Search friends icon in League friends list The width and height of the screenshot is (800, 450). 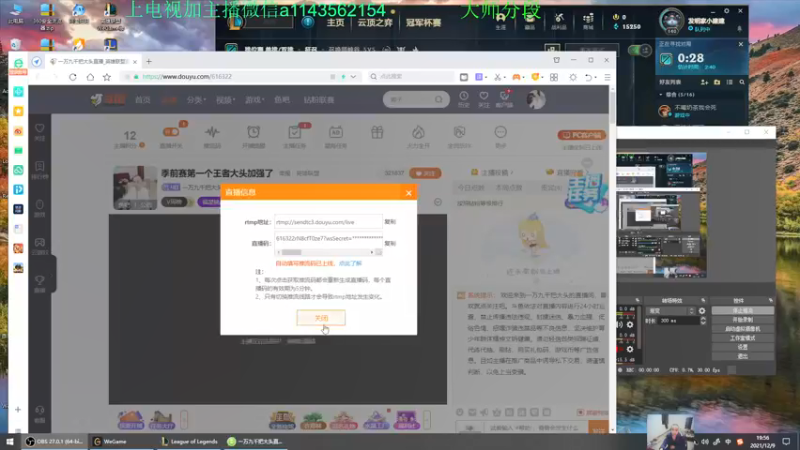[742, 82]
